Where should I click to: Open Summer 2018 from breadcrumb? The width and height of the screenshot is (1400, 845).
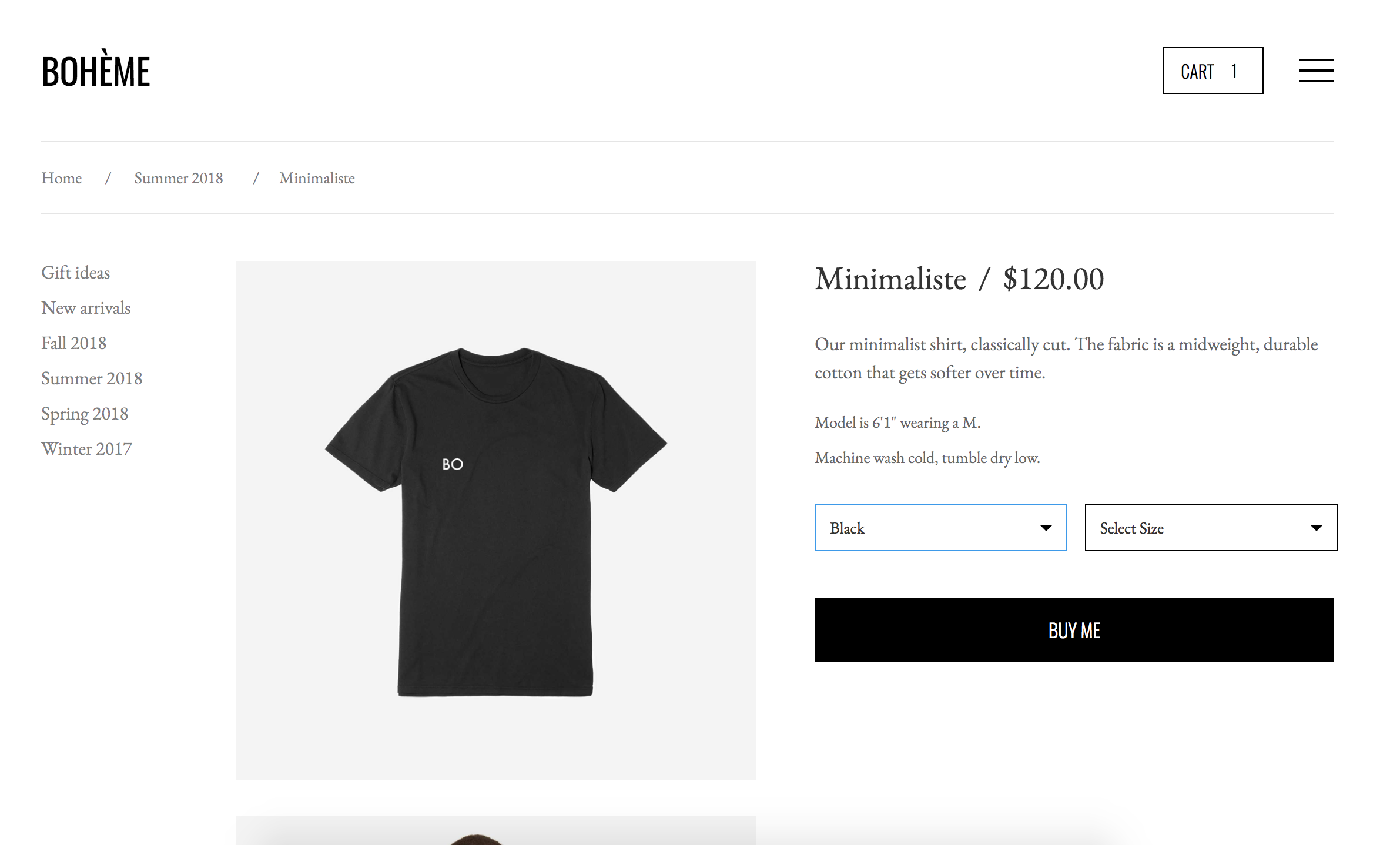click(x=179, y=178)
